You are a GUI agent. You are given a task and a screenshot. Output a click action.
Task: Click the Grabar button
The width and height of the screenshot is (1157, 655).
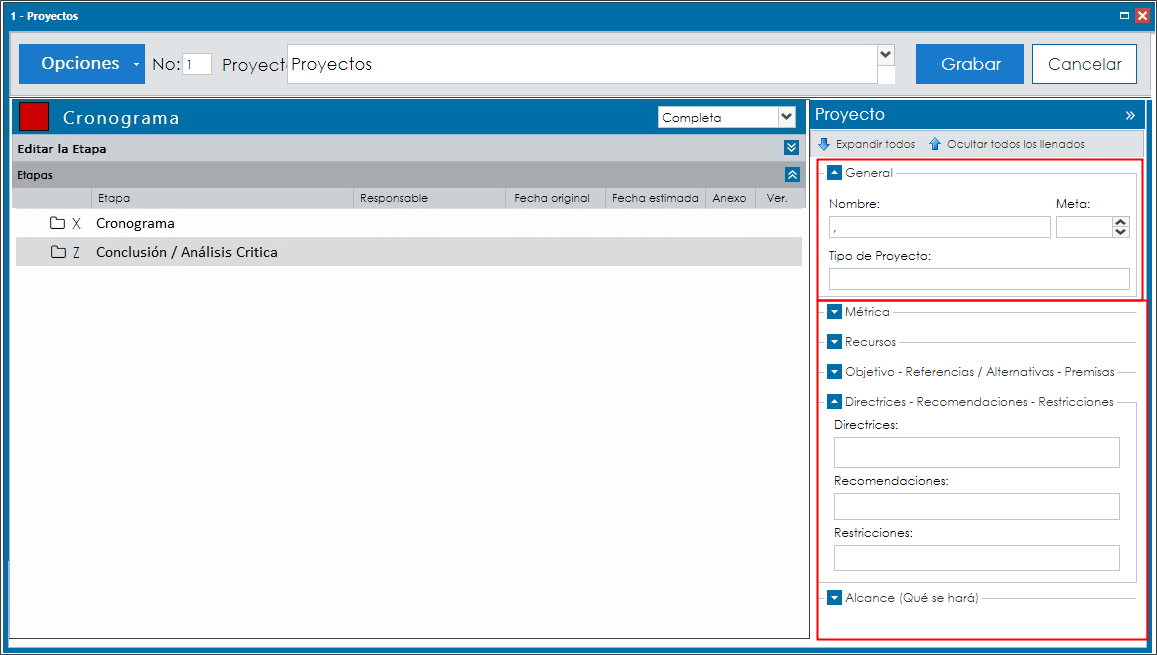pos(970,64)
